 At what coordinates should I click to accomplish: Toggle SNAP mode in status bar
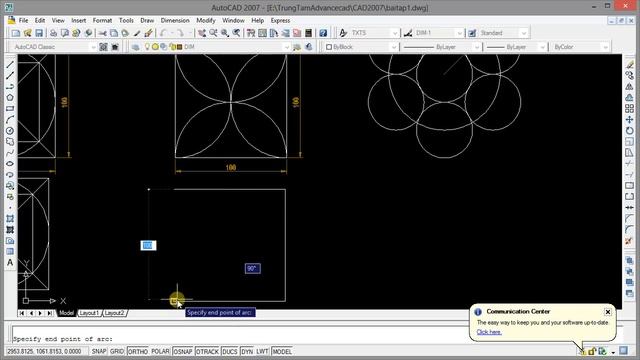[x=99, y=351]
